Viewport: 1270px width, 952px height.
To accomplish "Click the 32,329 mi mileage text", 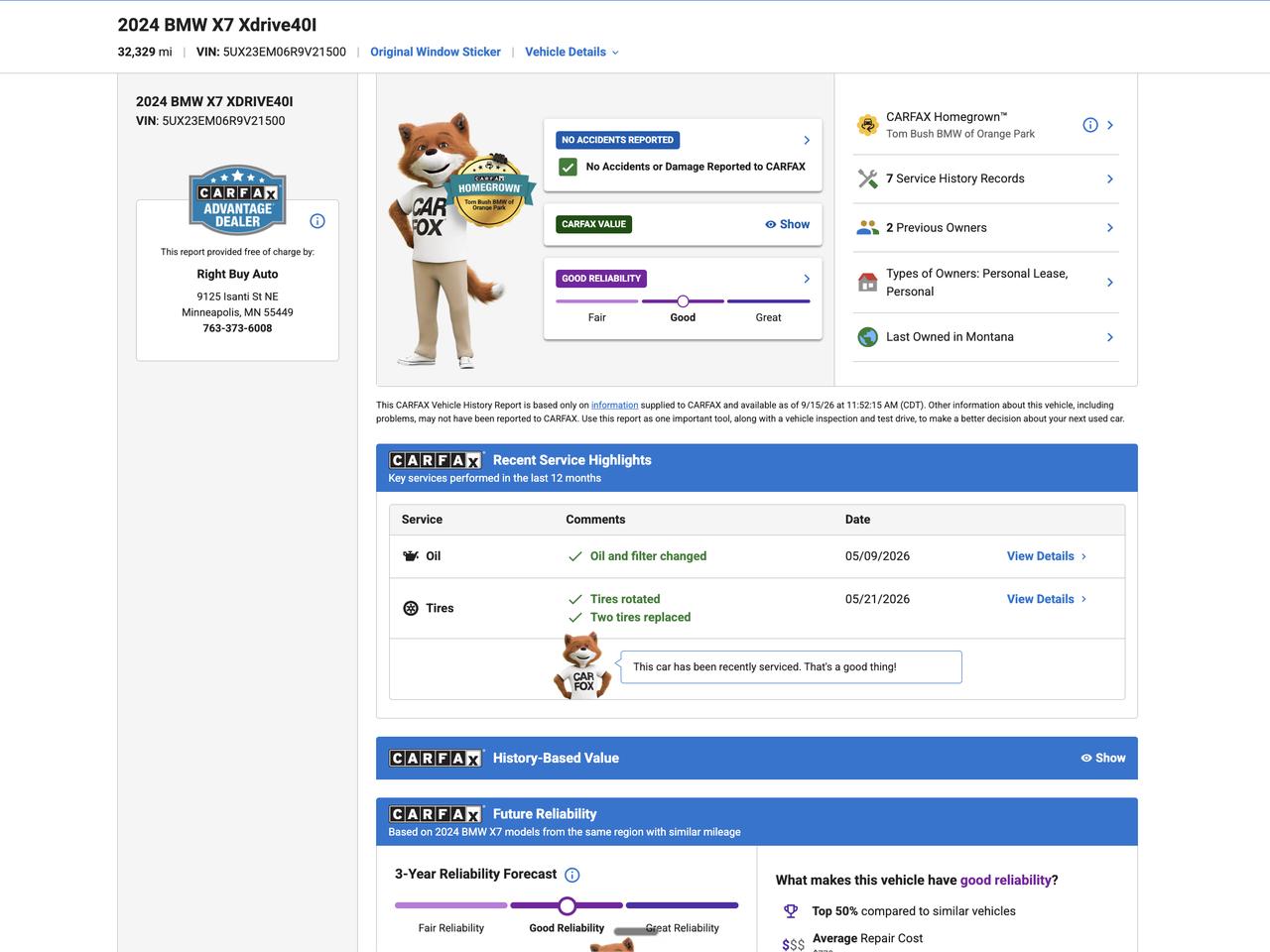I will (145, 53).
